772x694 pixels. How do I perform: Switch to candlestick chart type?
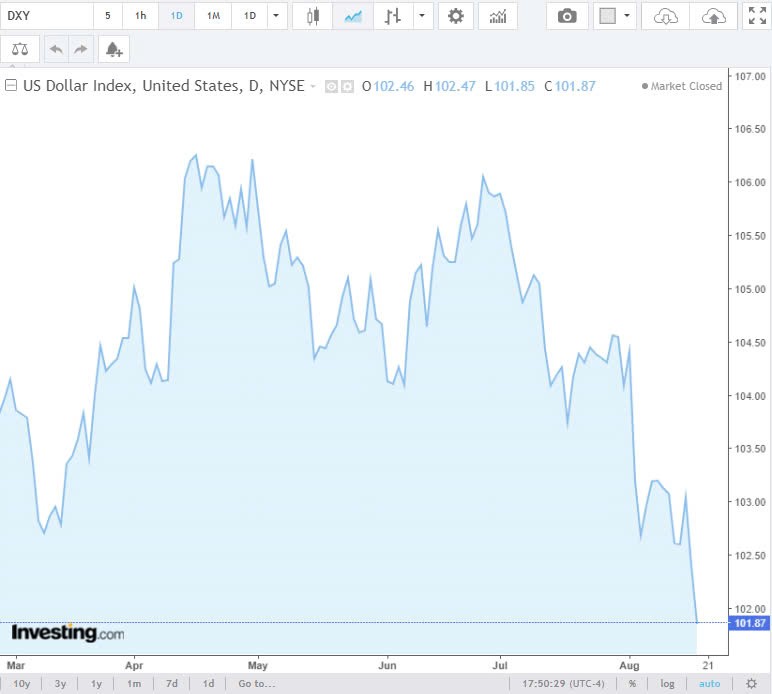(x=313, y=16)
